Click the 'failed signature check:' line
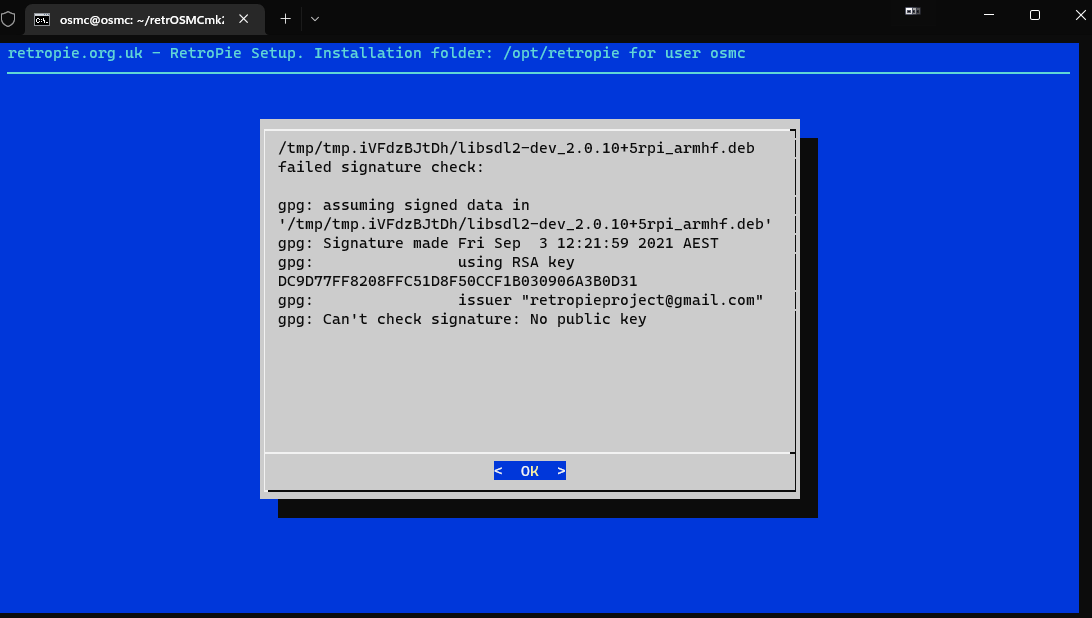1092x618 pixels. pyautogui.click(x=380, y=167)
